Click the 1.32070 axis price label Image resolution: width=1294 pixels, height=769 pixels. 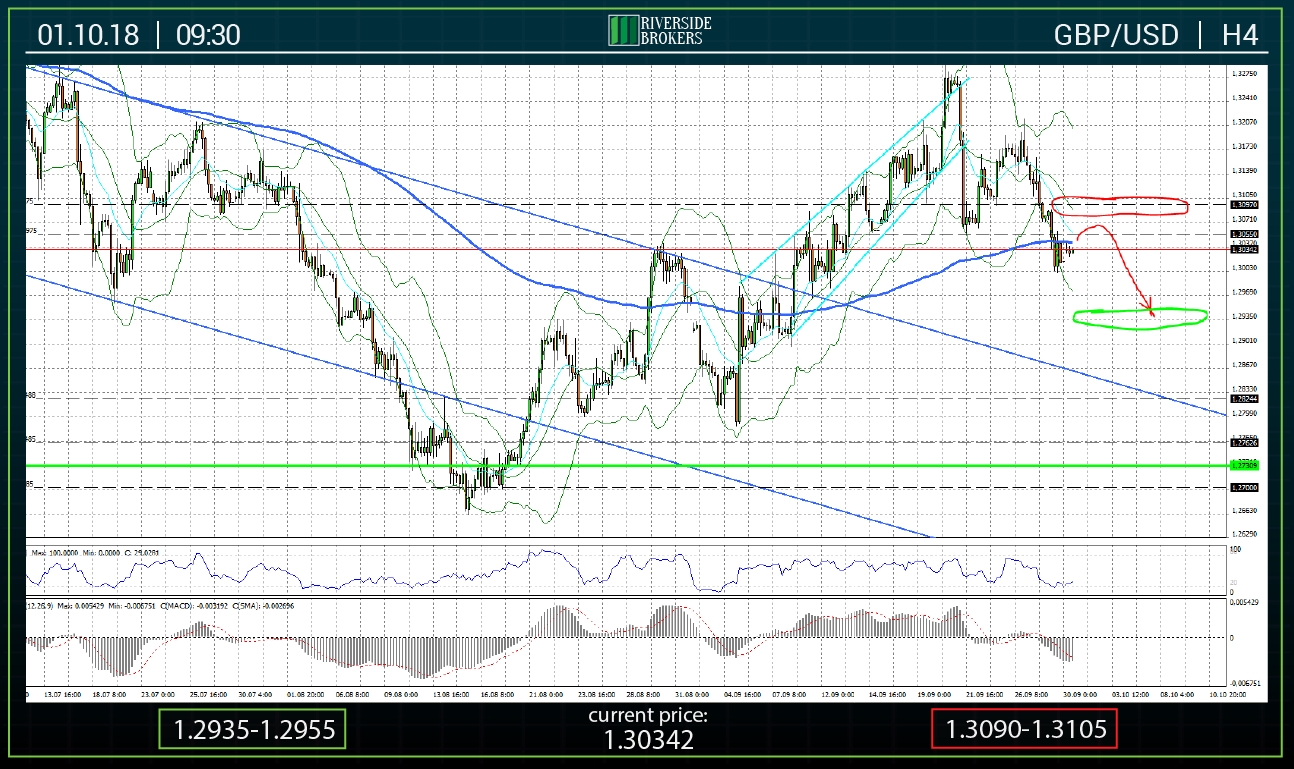1246,122
